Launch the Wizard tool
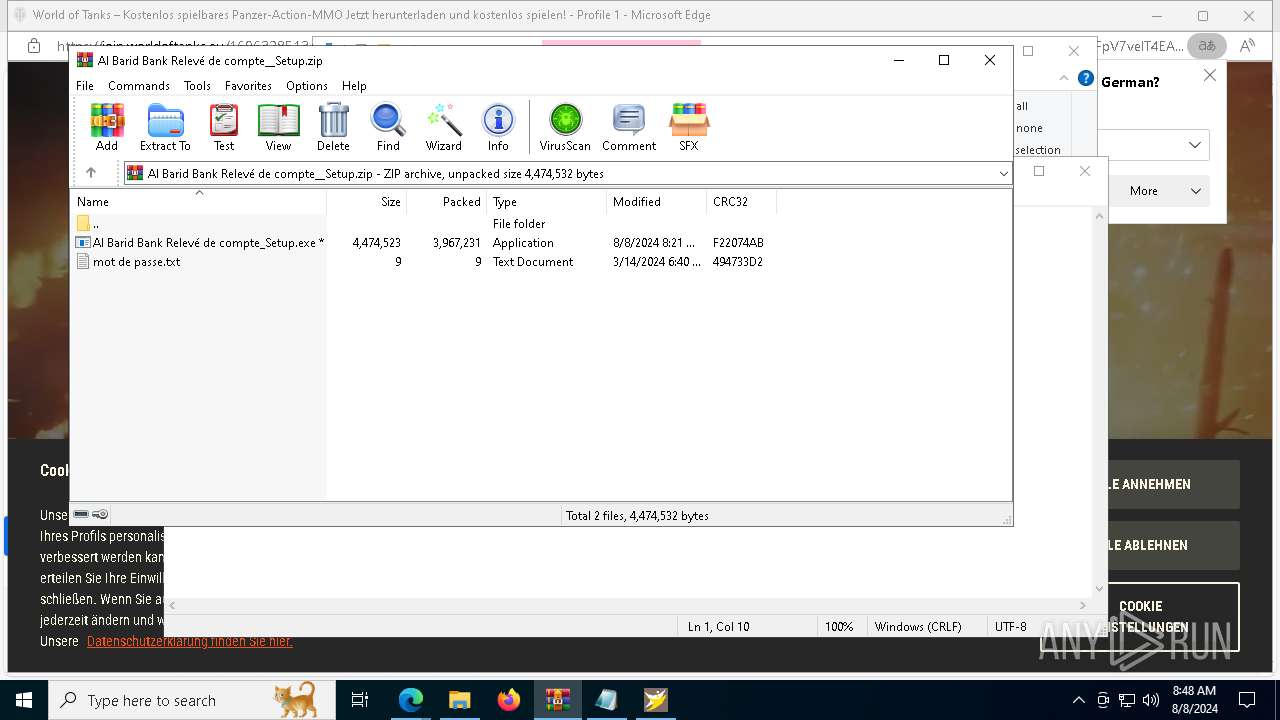The image size is (1280, 720). point(444,127)
